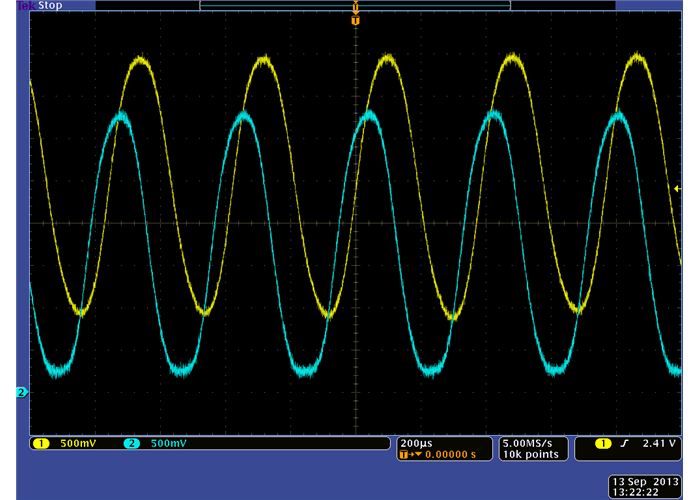Click the rising edge trigger slope icon

(x=627, y=443)
